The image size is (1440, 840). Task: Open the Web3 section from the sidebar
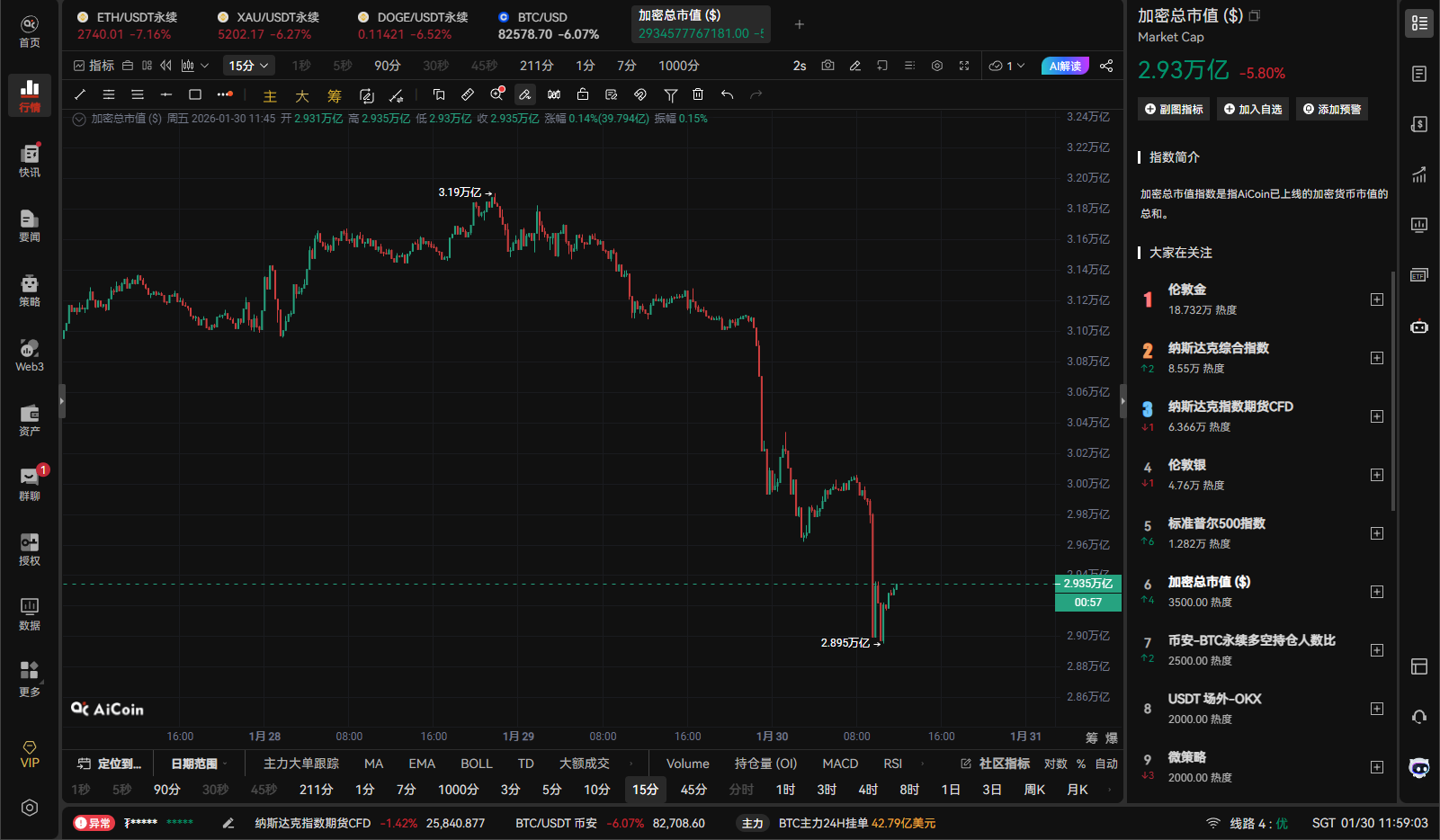click(x=29, y=351)
